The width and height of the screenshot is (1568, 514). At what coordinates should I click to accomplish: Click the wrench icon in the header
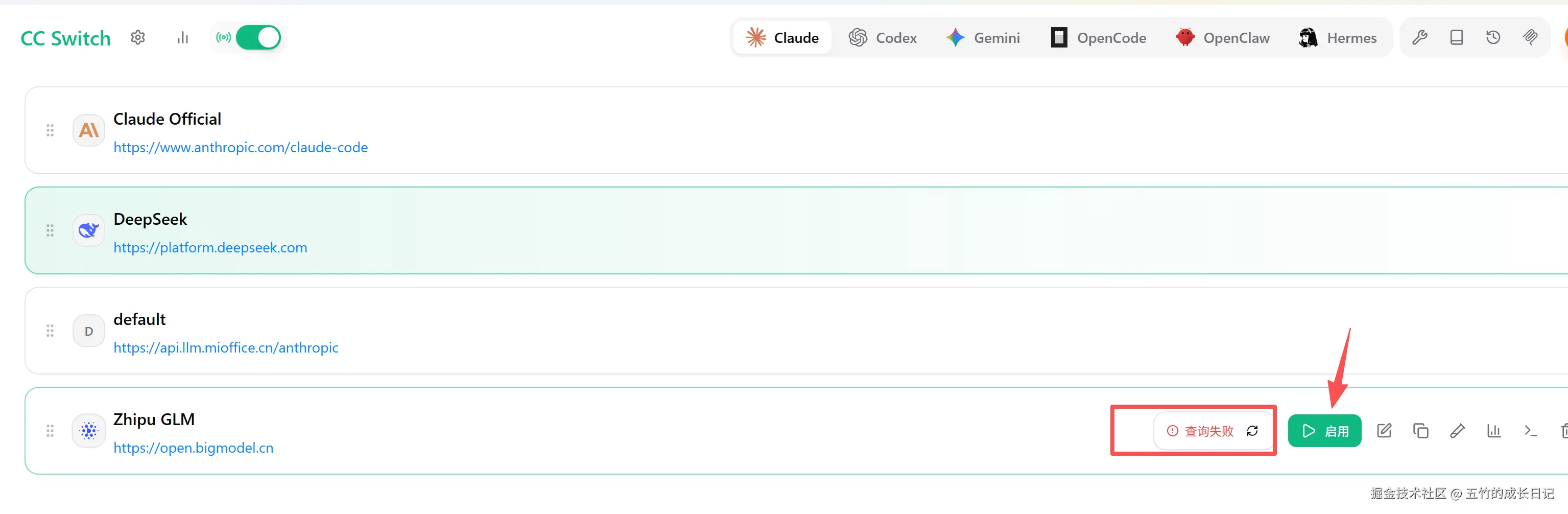1419,38
